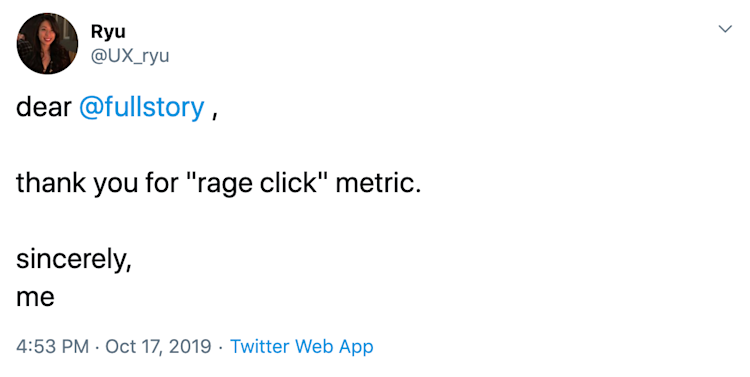Open the @UX_ryu handle
The image size is (750, 377).
tap(130, 56)
